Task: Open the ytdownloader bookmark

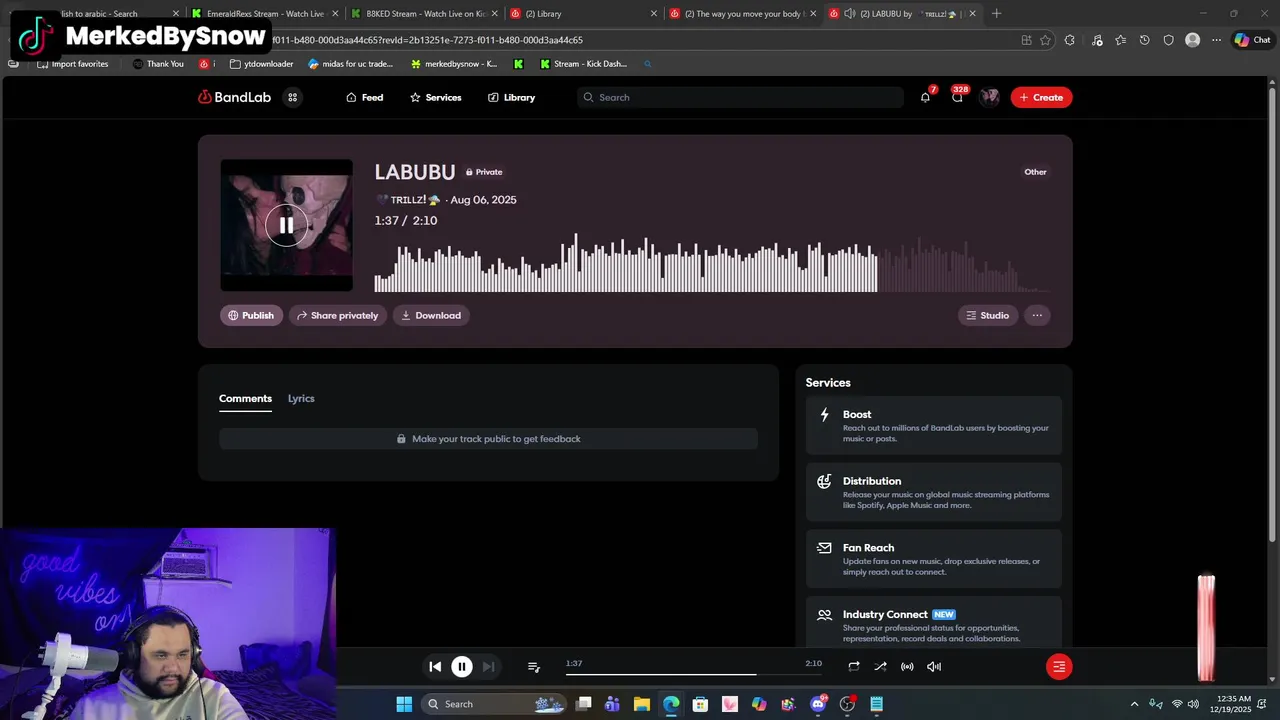Action: 261,64
